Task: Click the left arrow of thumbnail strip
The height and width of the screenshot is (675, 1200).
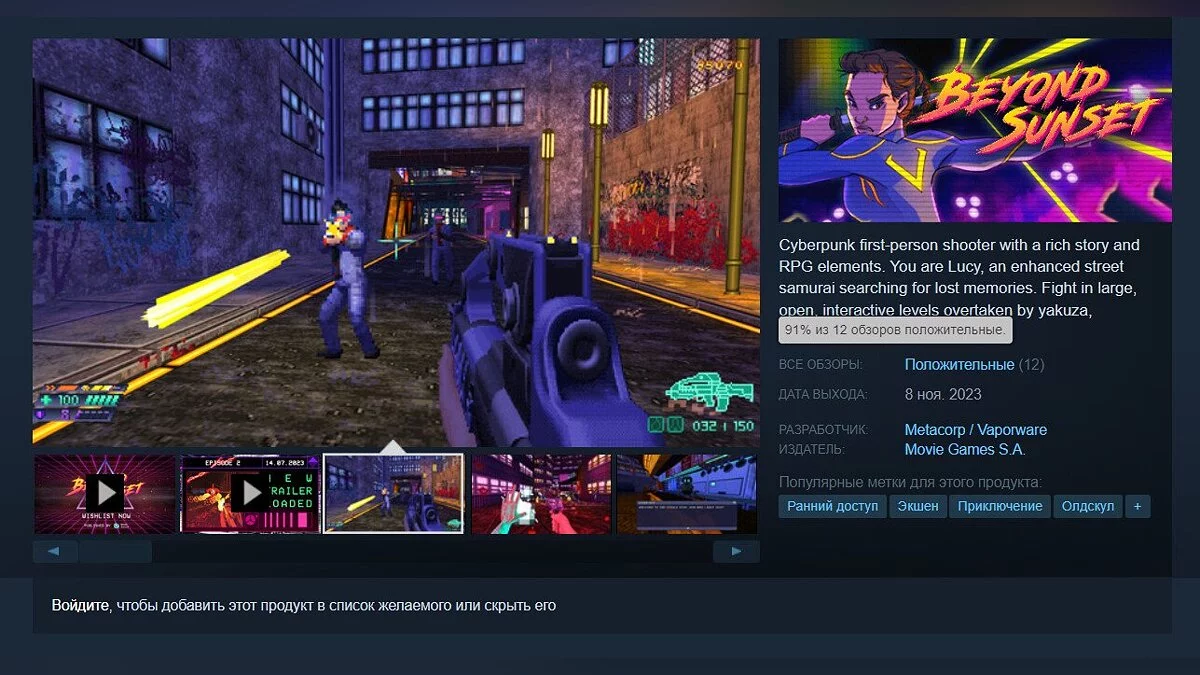Action: click(x=55, y=551)
